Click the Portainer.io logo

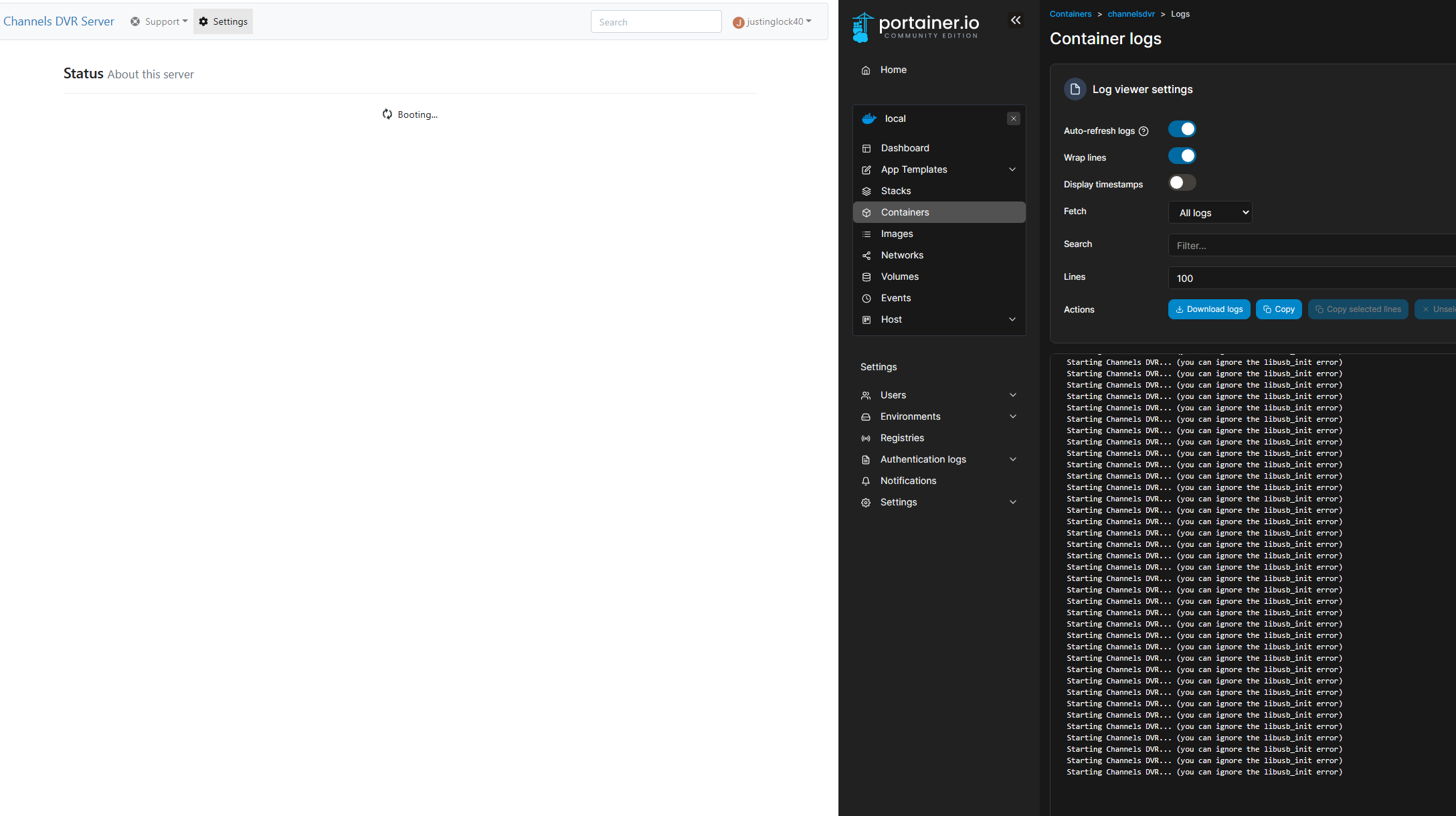coord(915,27)
